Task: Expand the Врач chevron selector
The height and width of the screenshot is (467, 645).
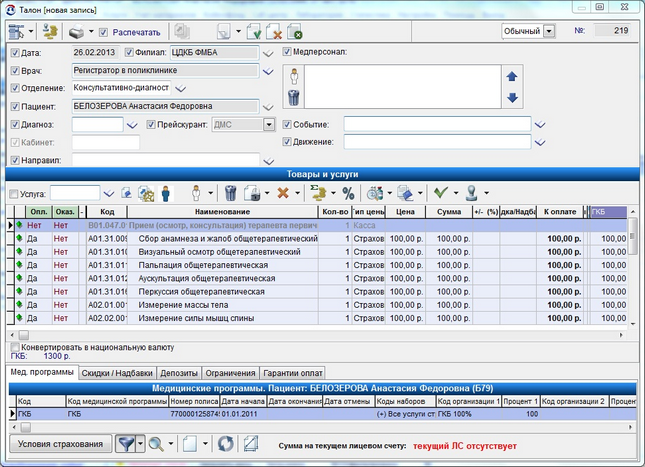Action: (268, 72)
